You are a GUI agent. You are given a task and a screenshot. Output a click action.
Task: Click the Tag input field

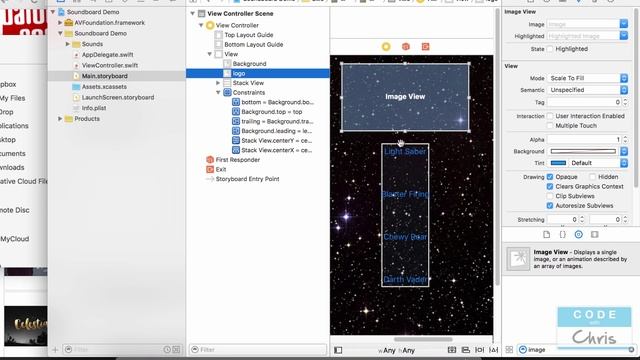pos(584,102)
